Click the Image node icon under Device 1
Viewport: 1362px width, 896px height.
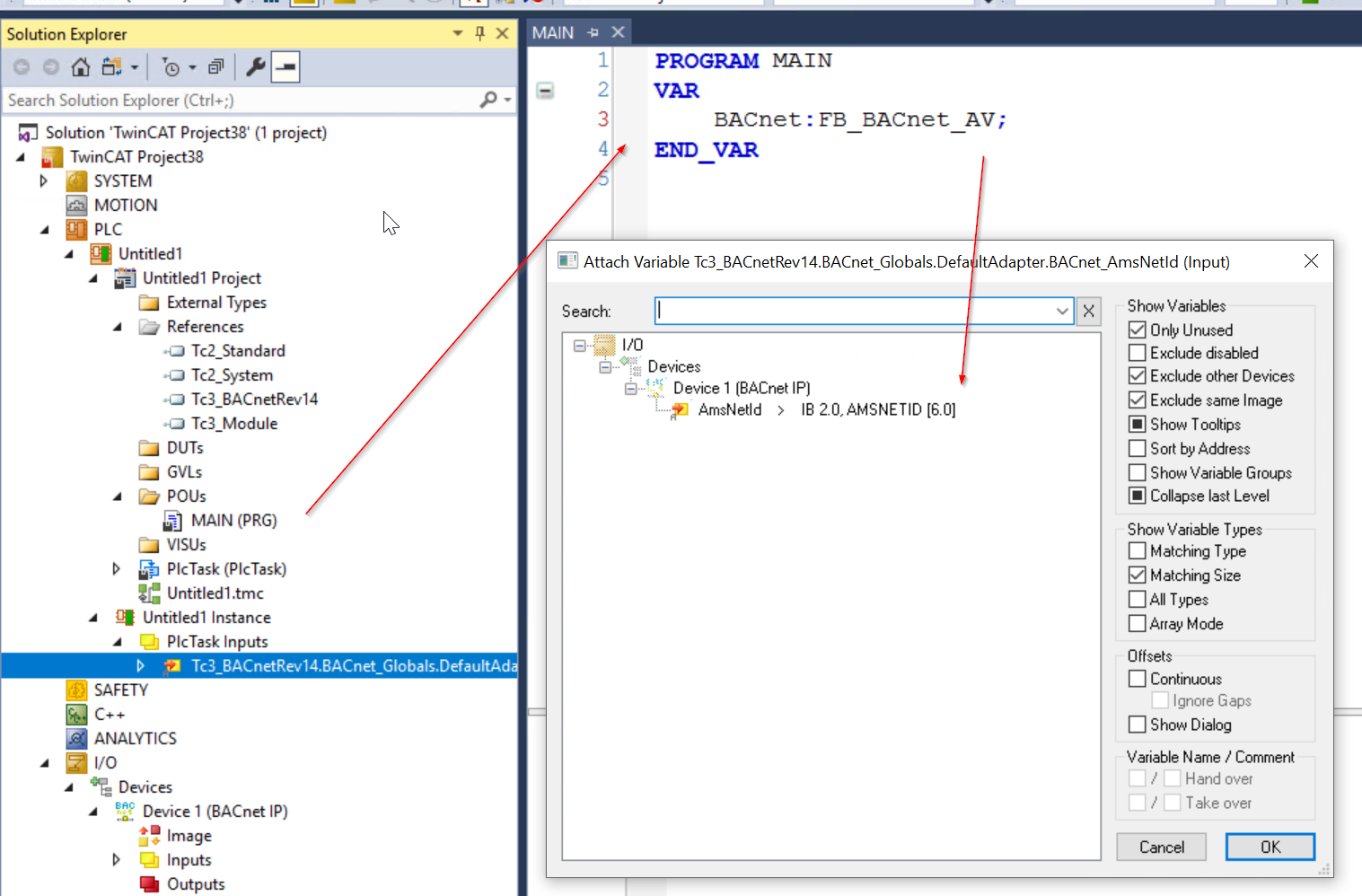coord(149,835)
